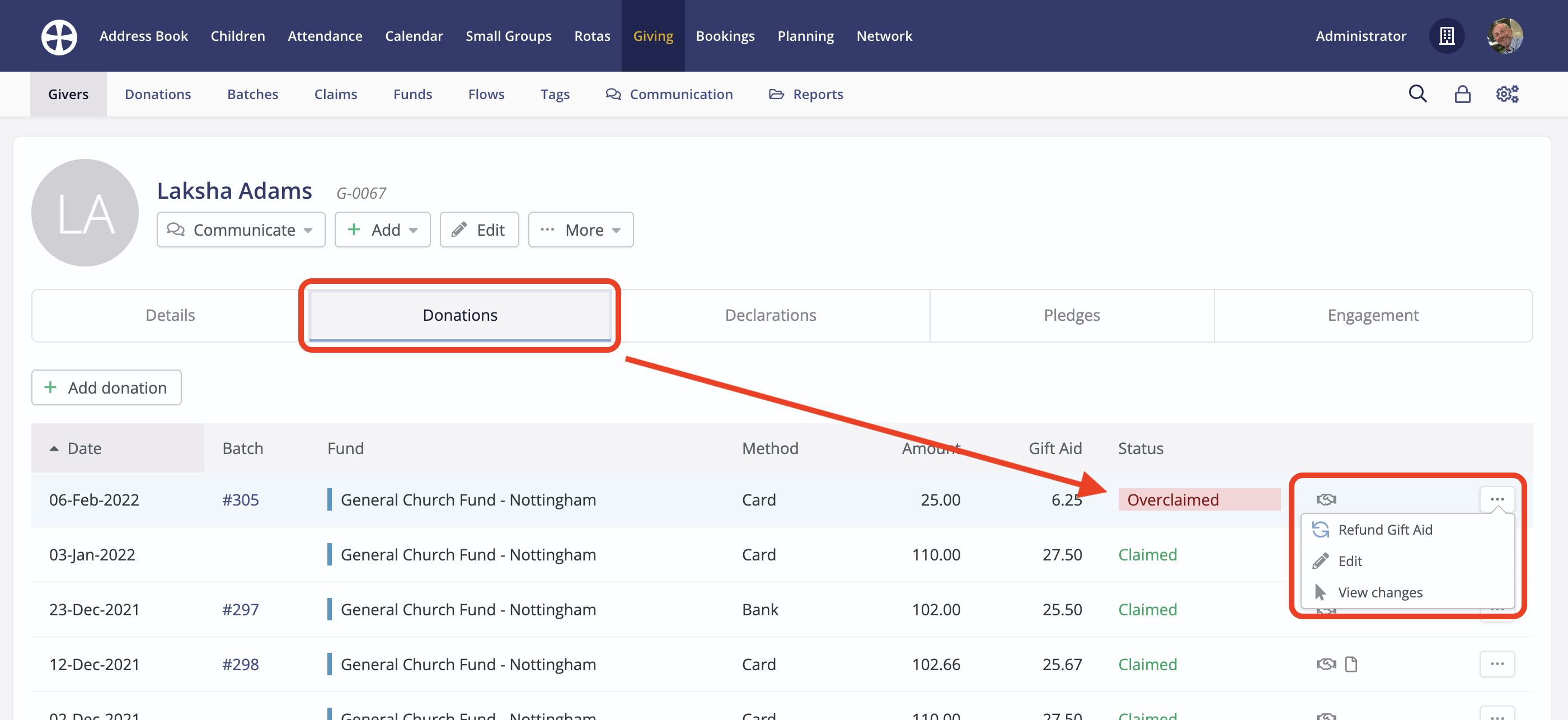Select Refund Gift Aid menu option

(x=1385, y=529)
